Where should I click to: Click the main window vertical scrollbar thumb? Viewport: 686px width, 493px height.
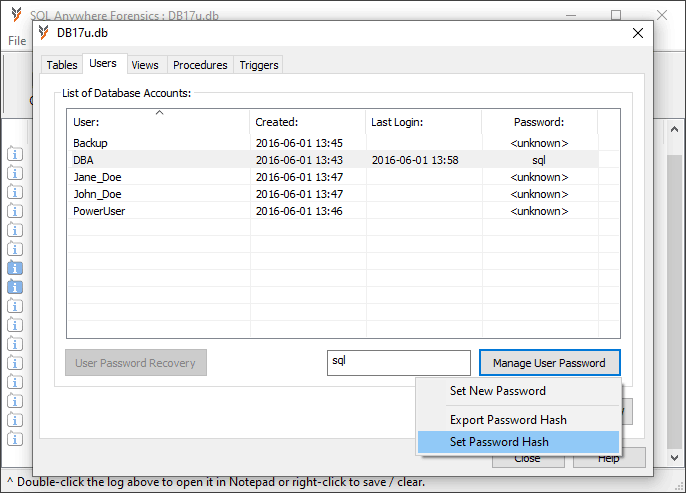tap(674, 301)
